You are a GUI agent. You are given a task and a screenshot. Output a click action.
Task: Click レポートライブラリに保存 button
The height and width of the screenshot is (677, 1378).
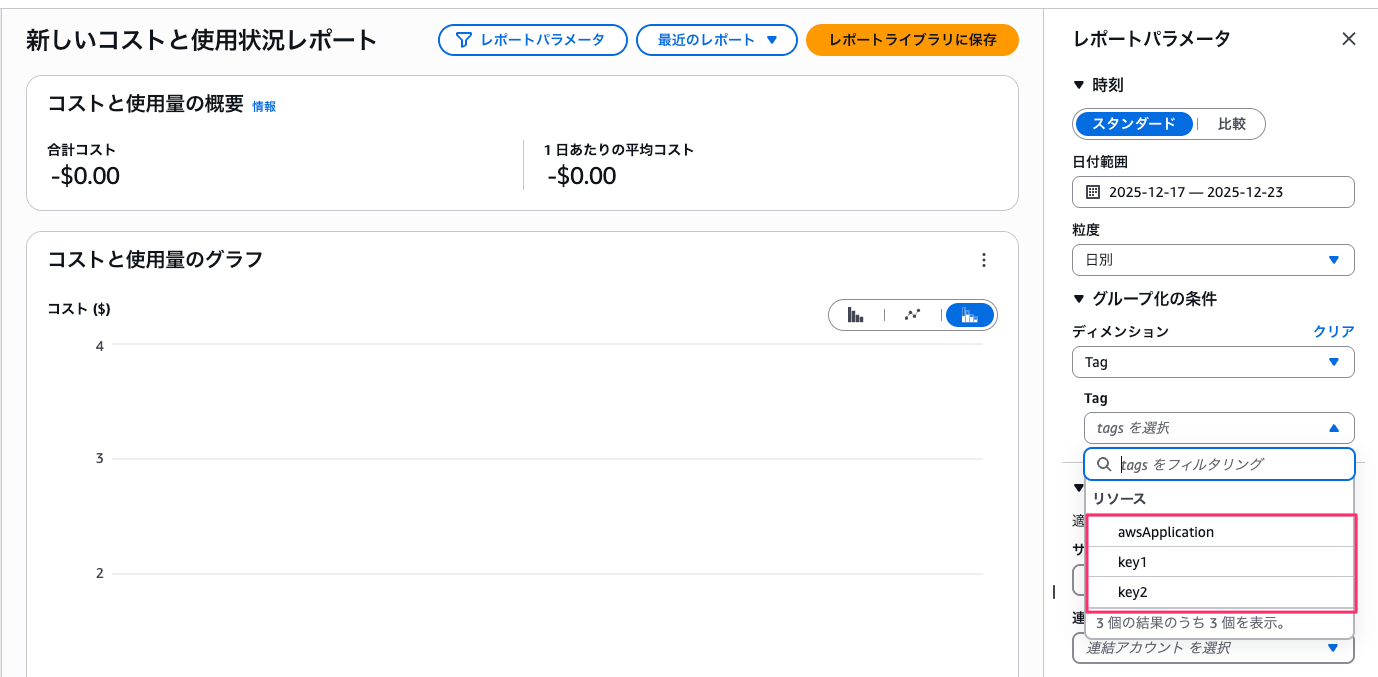(x=911, y=42)
